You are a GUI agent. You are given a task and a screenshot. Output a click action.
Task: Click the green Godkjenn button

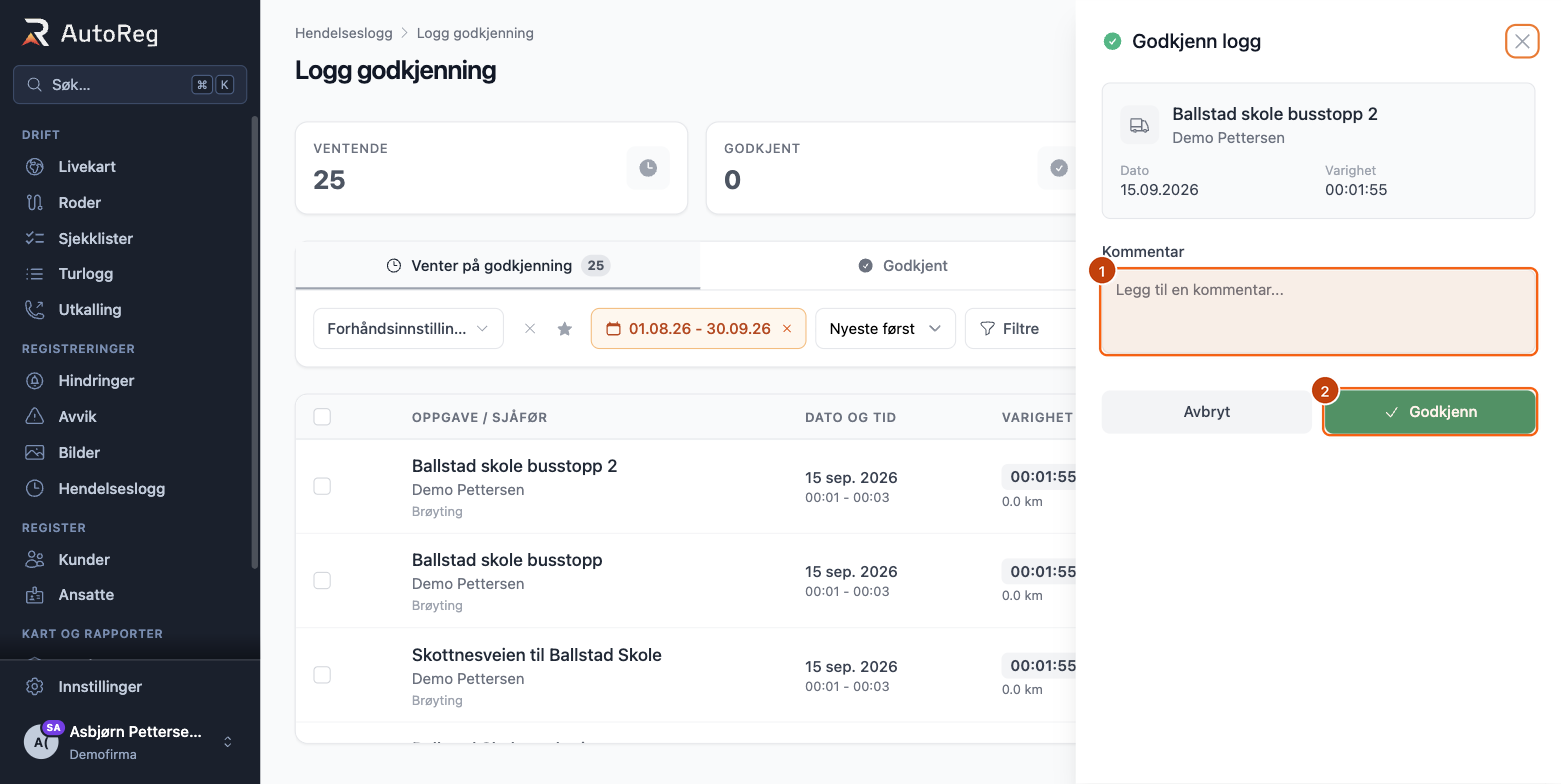(1430, 412)
